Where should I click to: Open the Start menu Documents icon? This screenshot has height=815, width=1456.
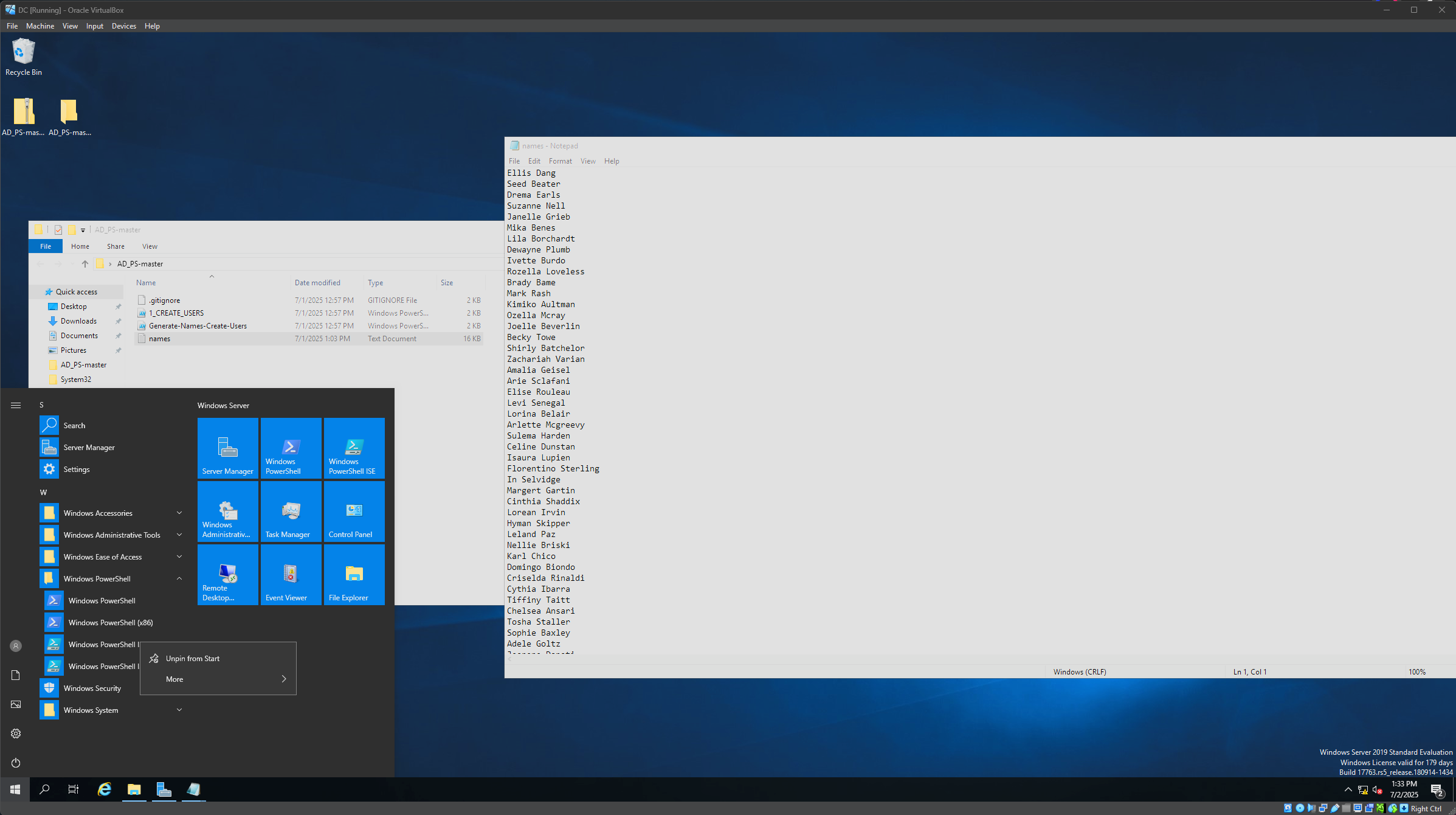16,675
